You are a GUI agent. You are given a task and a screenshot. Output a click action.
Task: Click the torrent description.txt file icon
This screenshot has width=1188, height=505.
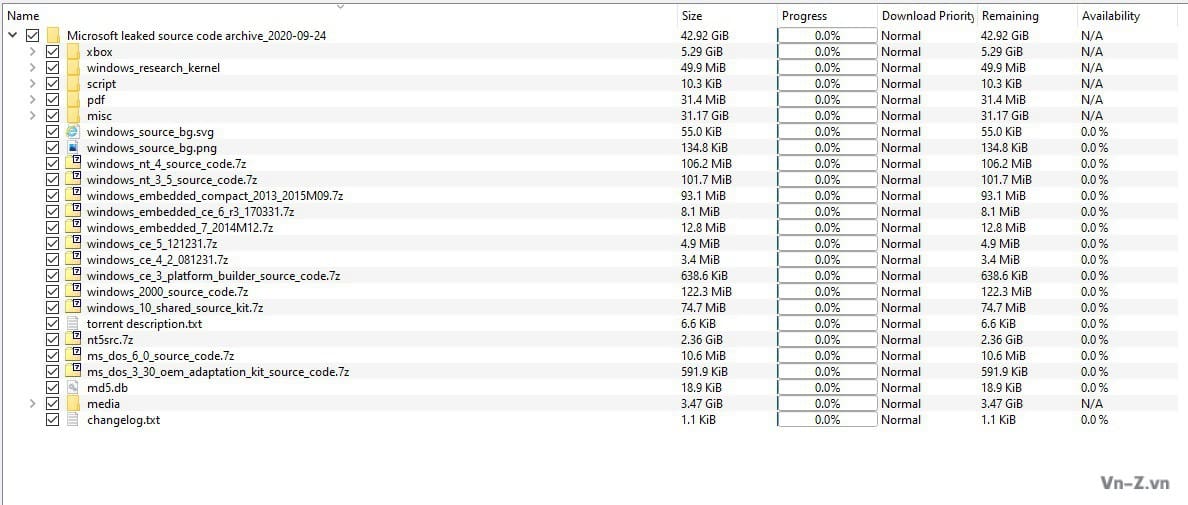click(x=73, y=323)
